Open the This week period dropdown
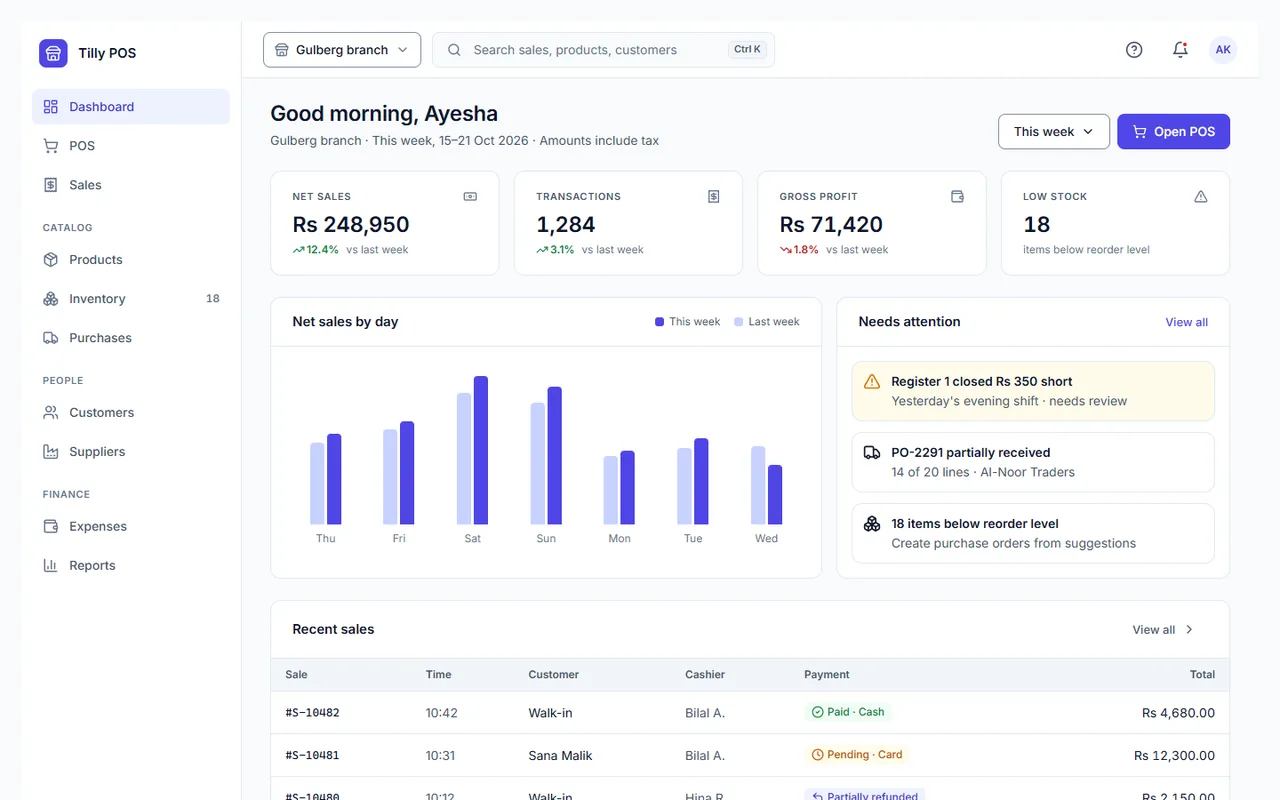1280x800 pixels. click(1054, 132)
